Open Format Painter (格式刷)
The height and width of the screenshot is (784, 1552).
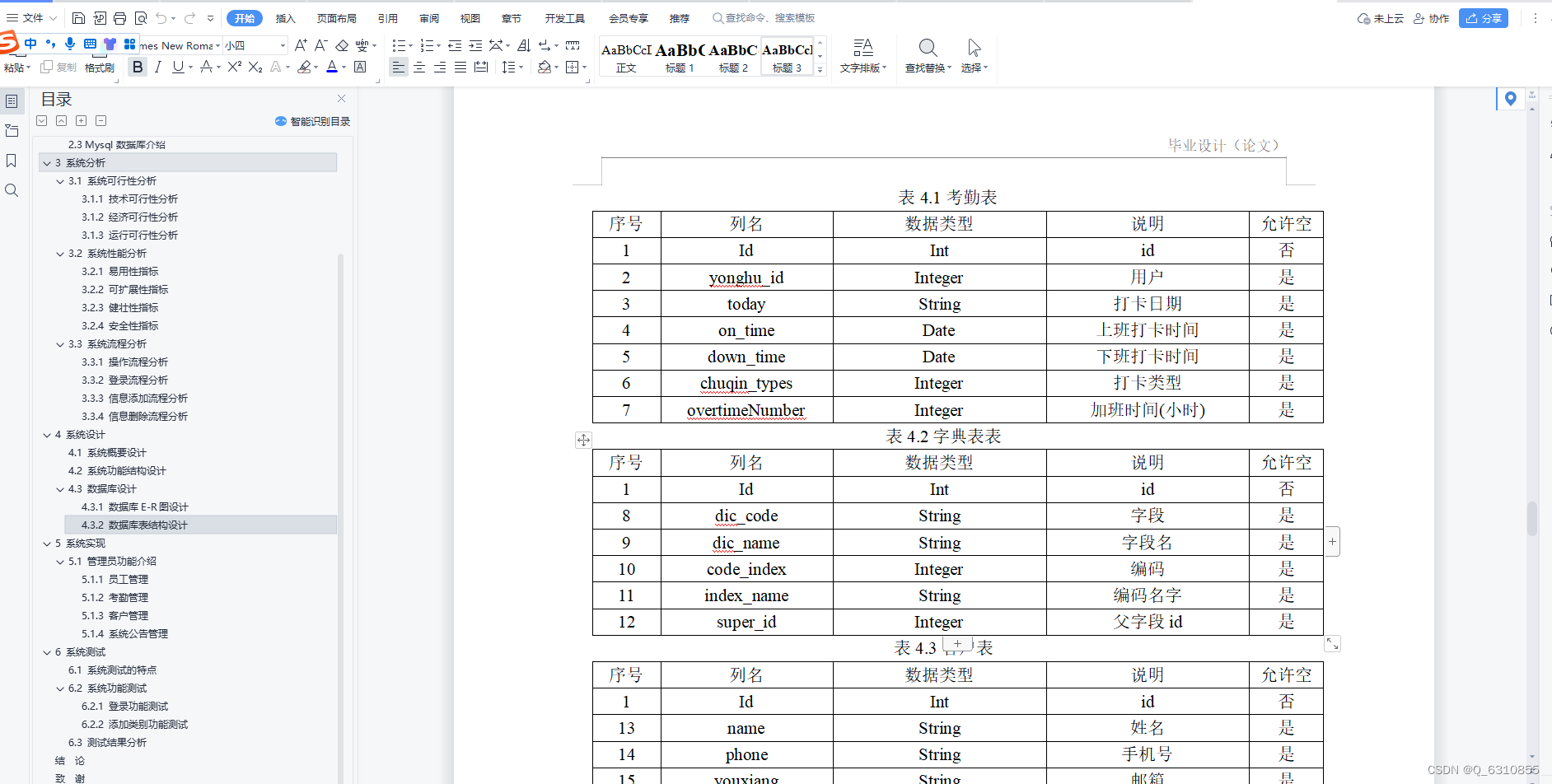[x=100, y=68]
